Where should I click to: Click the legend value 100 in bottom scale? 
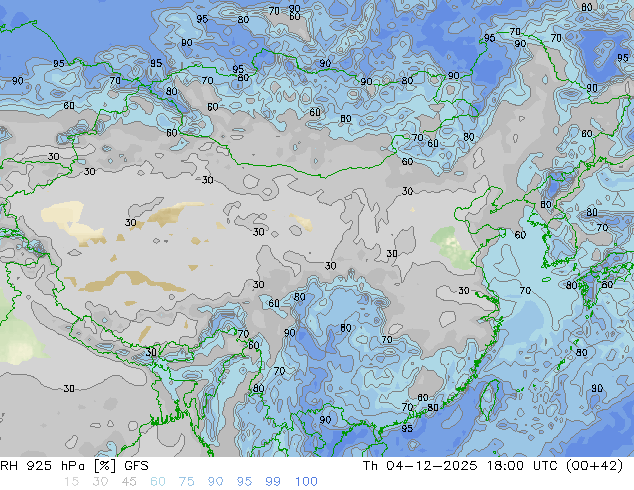[306, 482]
